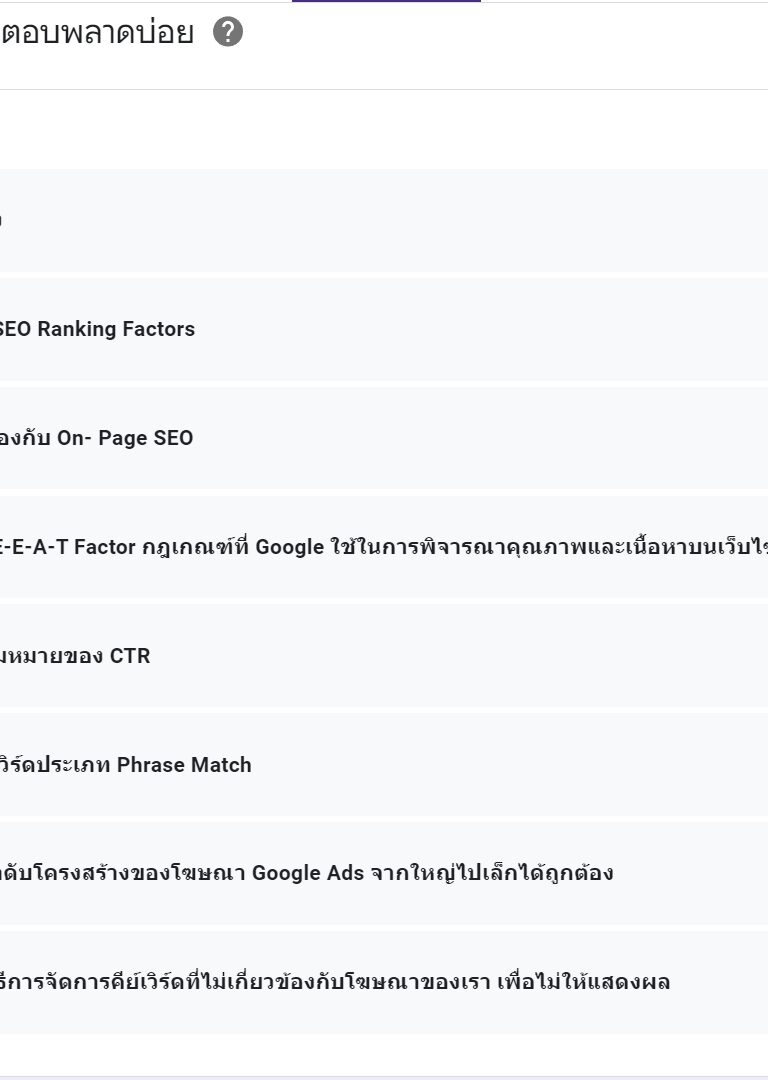Click the highlighted active tab indicator
Screen dimensions: 768x1080
pos(386,1)
